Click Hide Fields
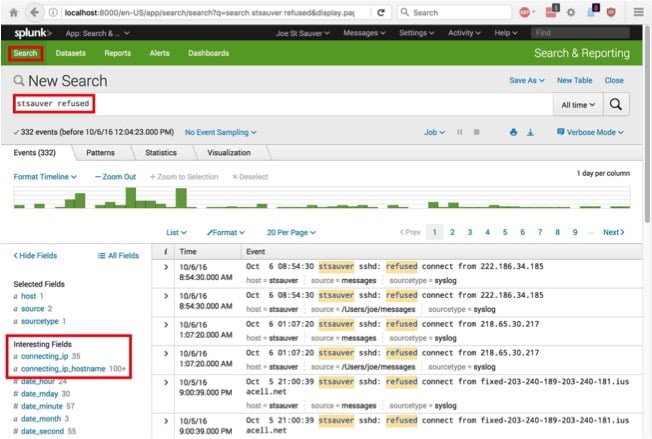 pos(35,256)
